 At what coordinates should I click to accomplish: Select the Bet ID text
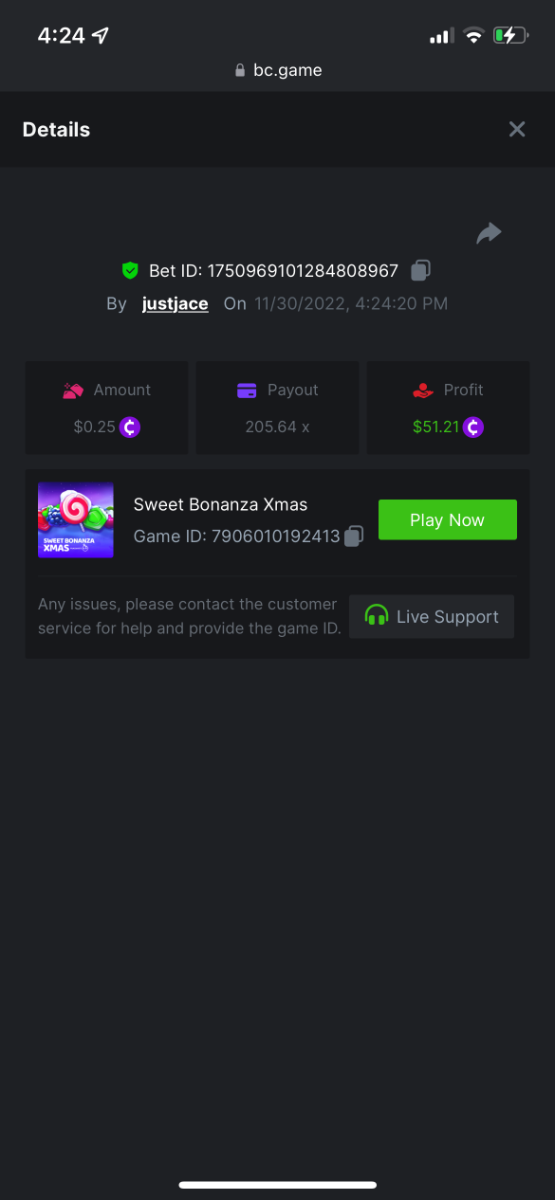274,271
